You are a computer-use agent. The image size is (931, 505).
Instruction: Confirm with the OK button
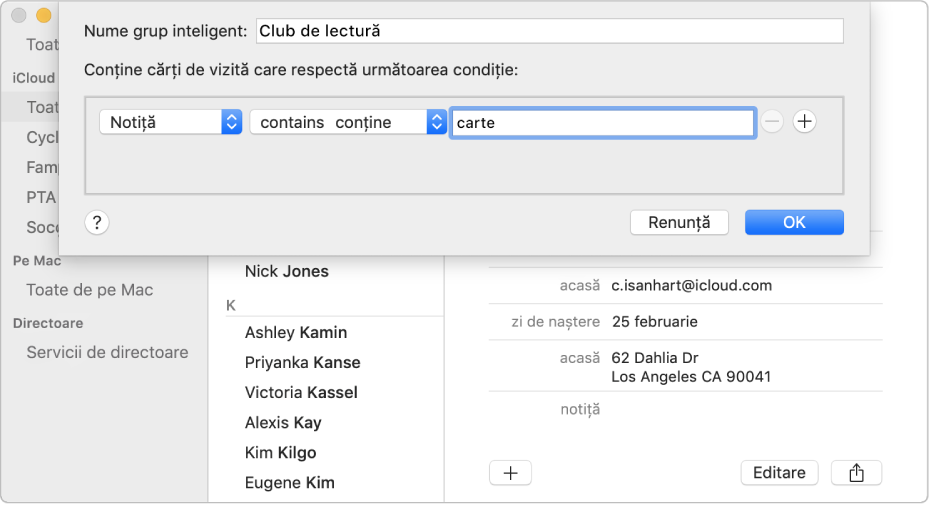(x=794, y=223)
